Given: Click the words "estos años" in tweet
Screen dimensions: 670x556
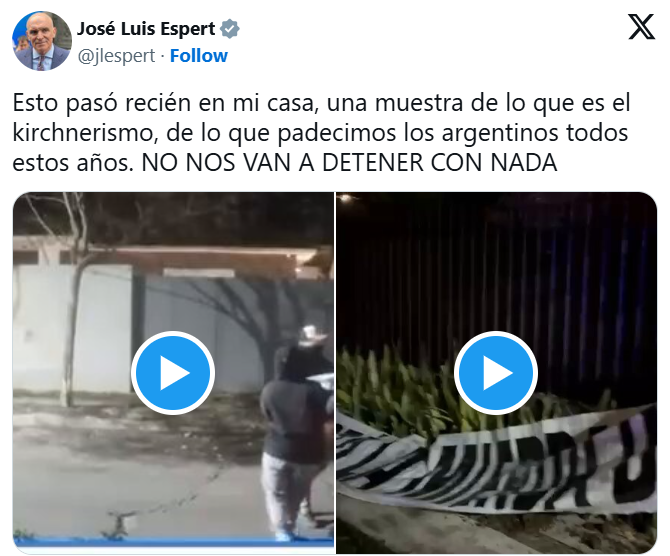Looking at the screenshot, I should 71,163.
